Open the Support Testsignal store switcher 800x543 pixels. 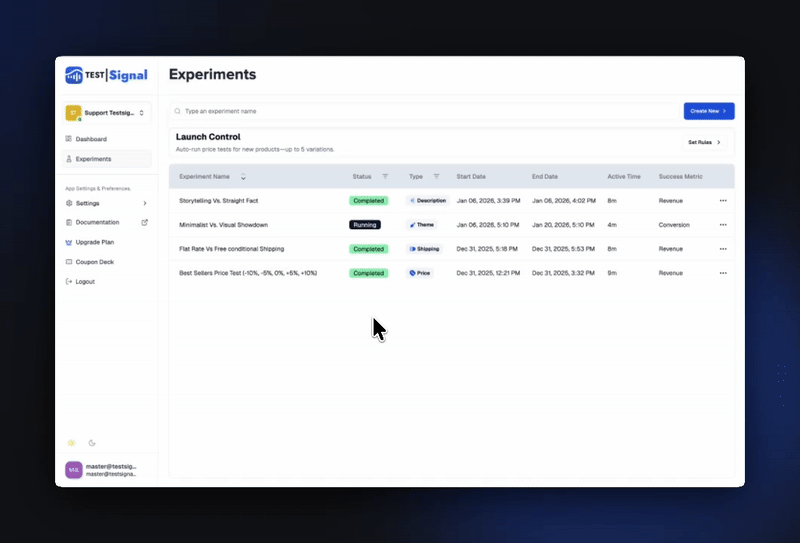106,113
